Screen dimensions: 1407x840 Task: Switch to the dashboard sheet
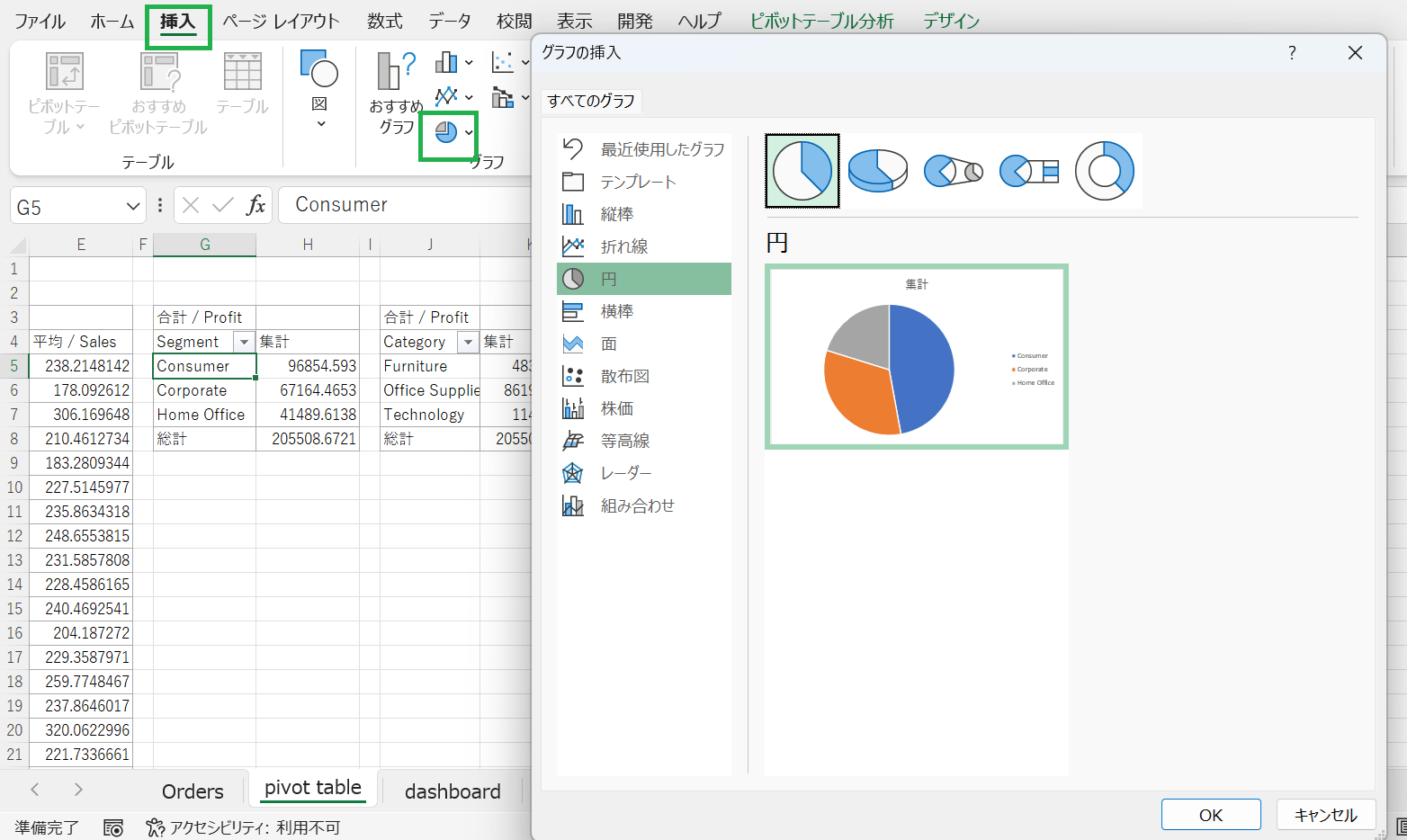click(453, 791)
